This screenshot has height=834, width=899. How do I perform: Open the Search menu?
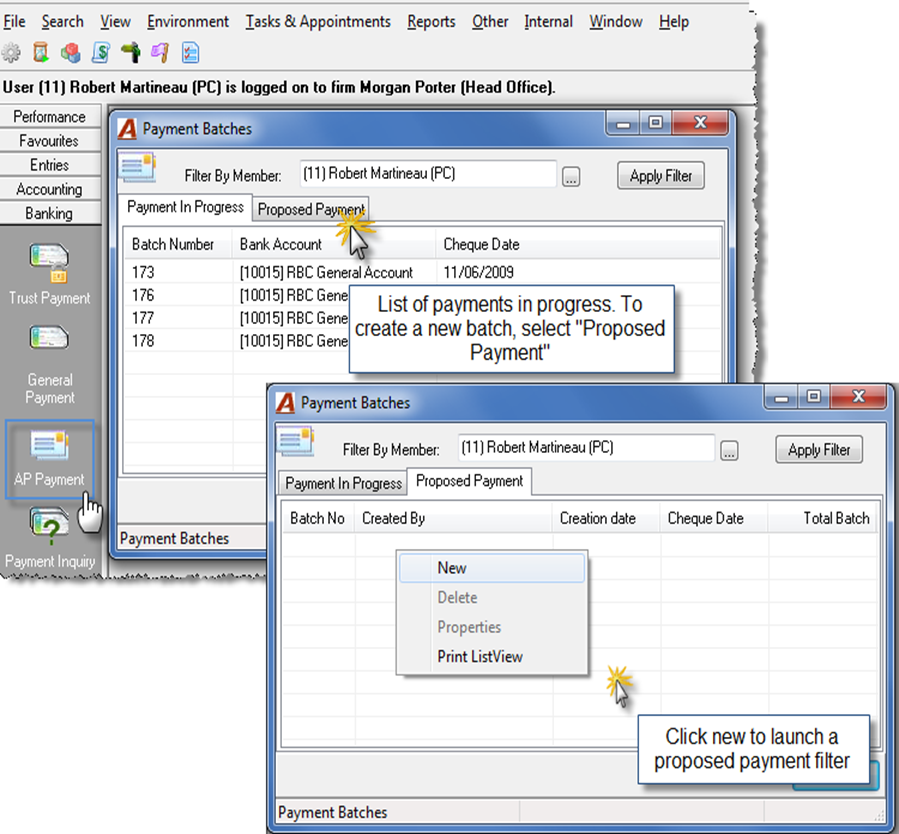point(62,22)
